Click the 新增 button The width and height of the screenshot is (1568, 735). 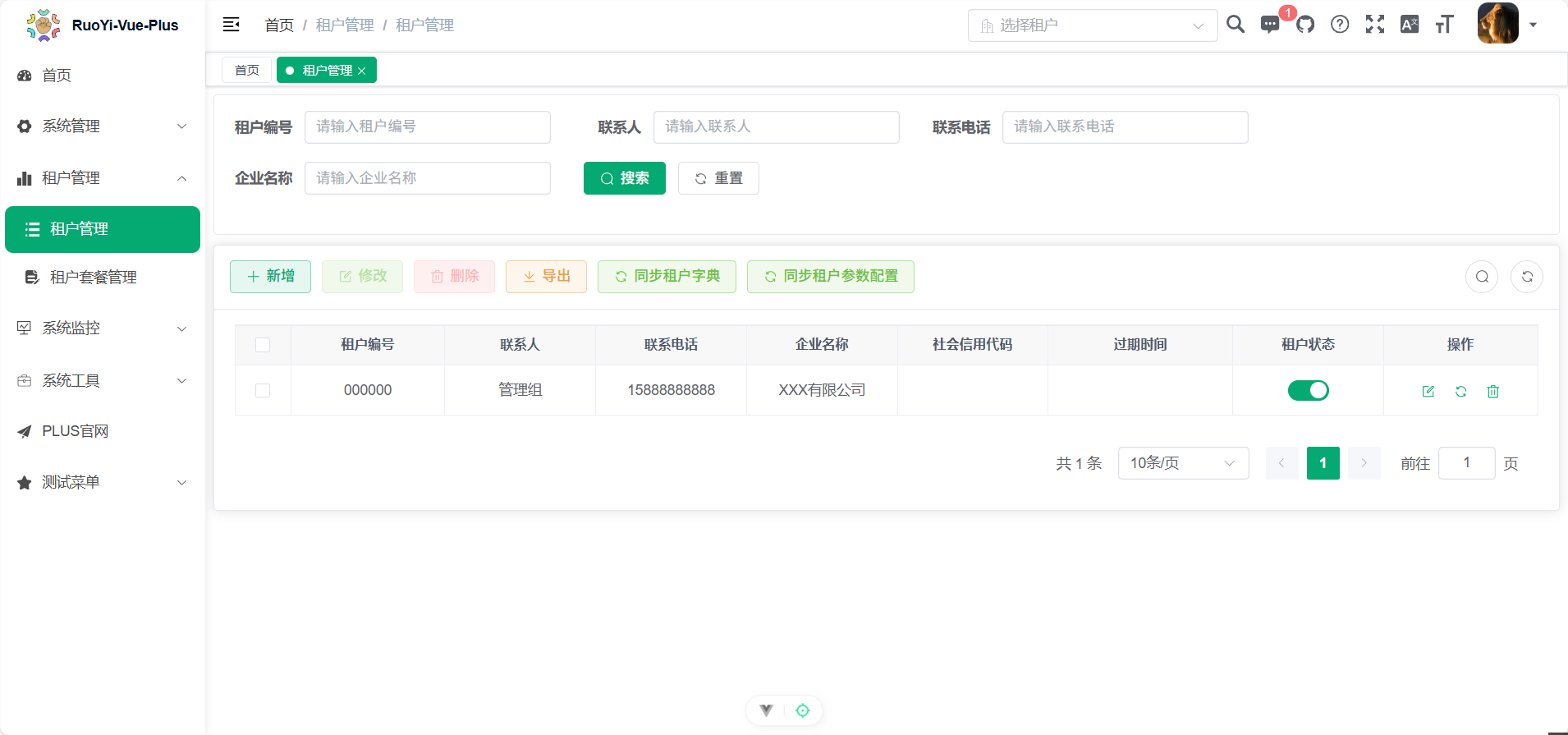(270, 277)
